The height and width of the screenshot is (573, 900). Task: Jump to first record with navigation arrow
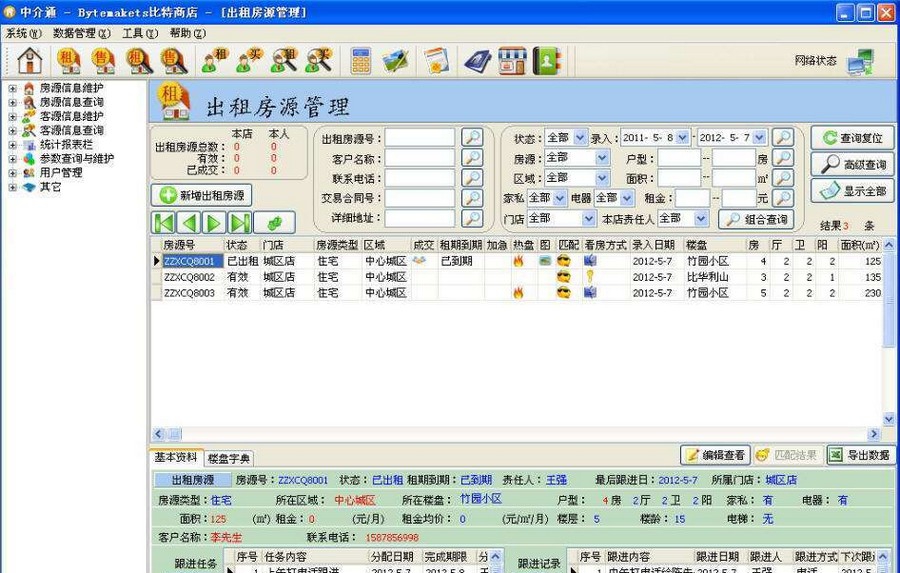tap(164, 223)
